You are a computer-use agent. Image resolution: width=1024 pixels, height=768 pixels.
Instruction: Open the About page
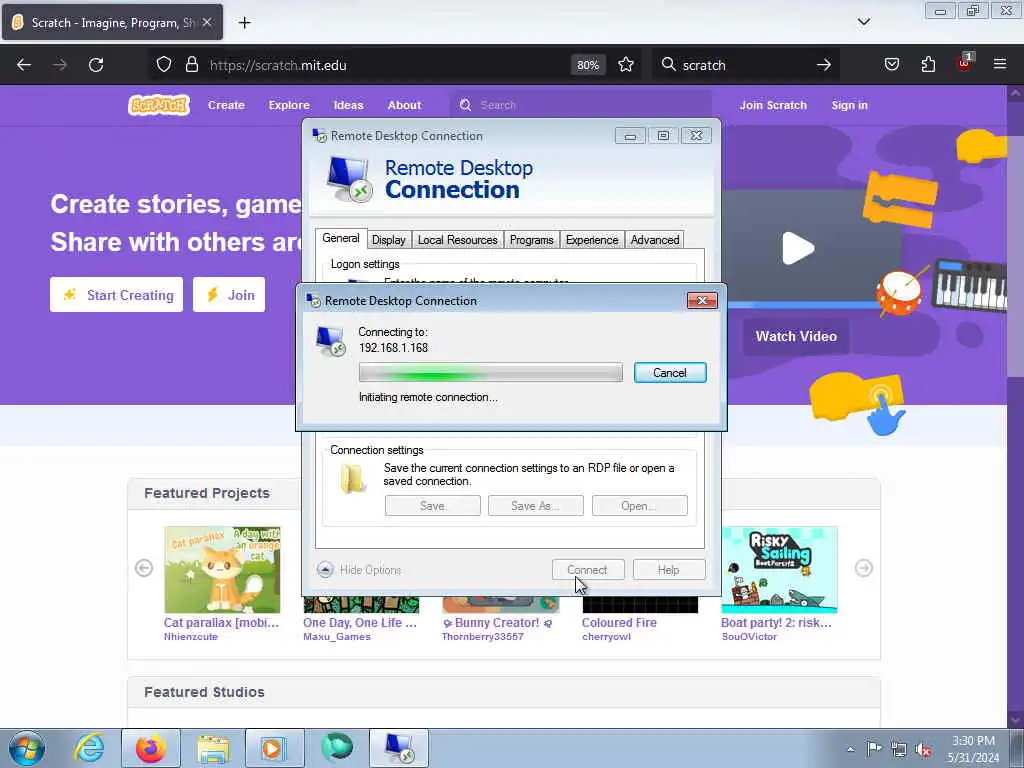click(404, 105)
